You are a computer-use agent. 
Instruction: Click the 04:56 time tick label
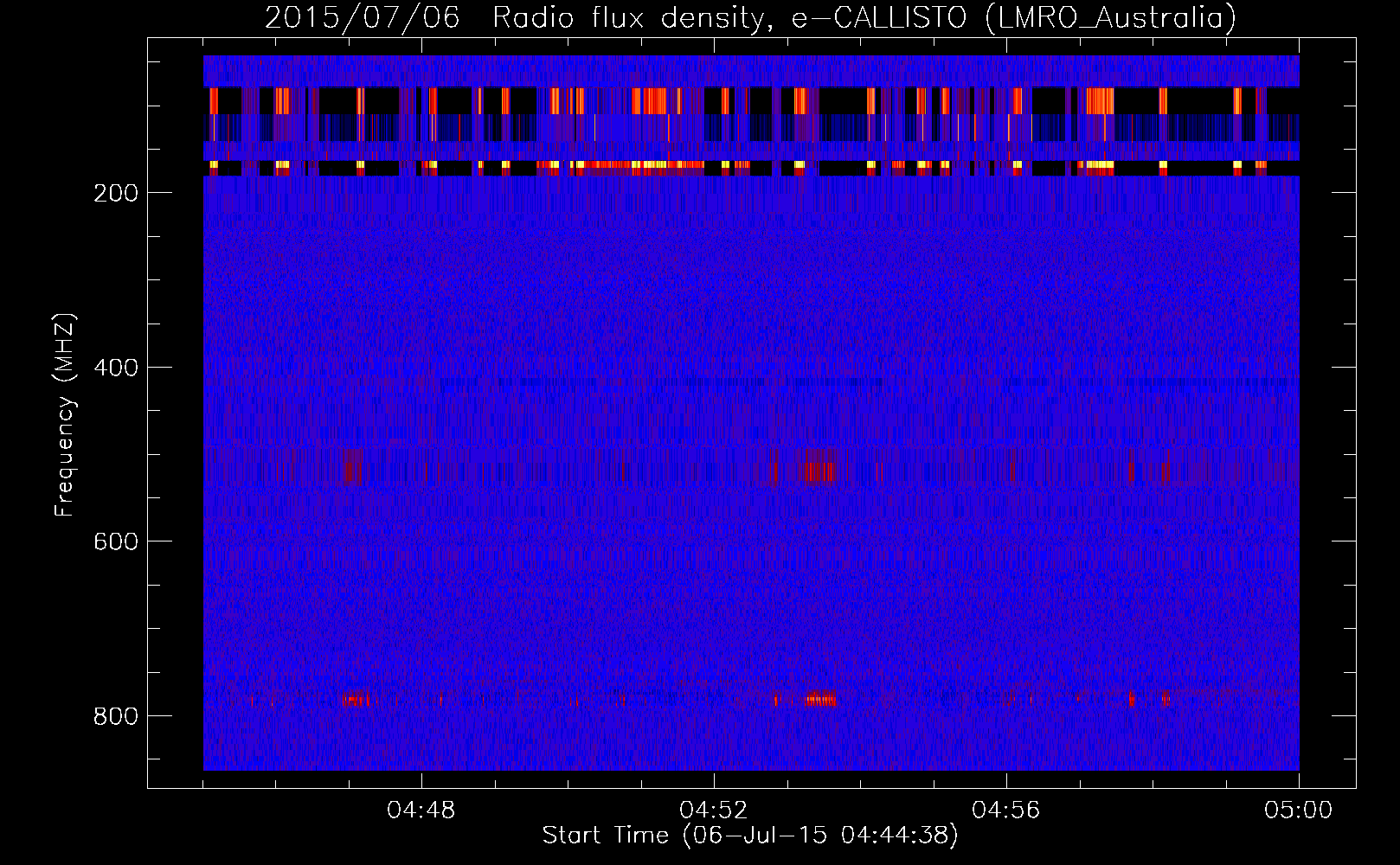point(1006,811)
